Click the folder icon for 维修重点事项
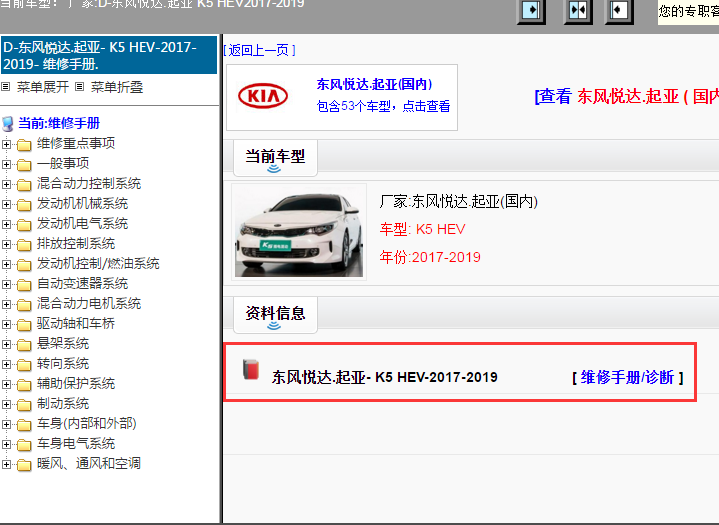Viewport: 719px width, 525px height. (24, 145)
